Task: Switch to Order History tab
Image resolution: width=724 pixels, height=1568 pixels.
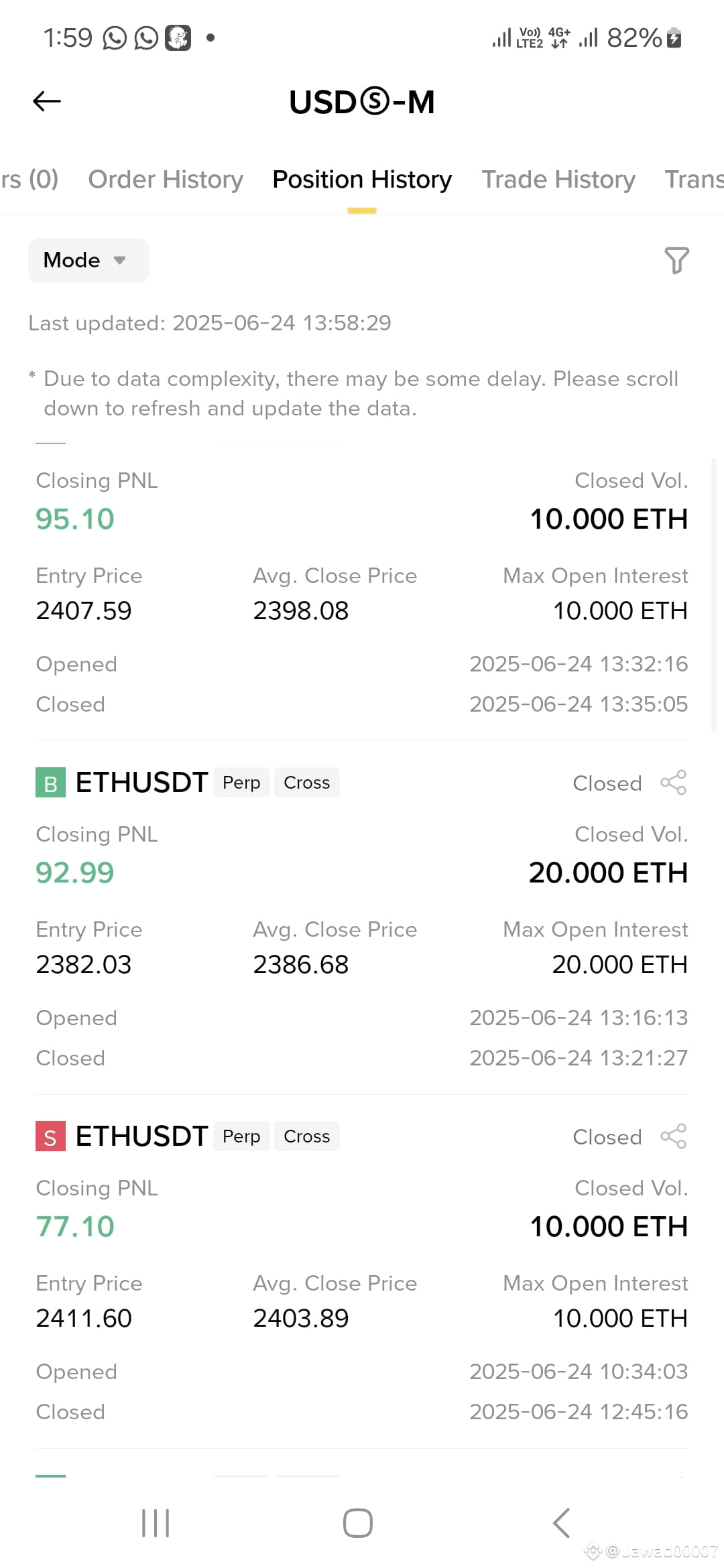Action: point(166,180)
